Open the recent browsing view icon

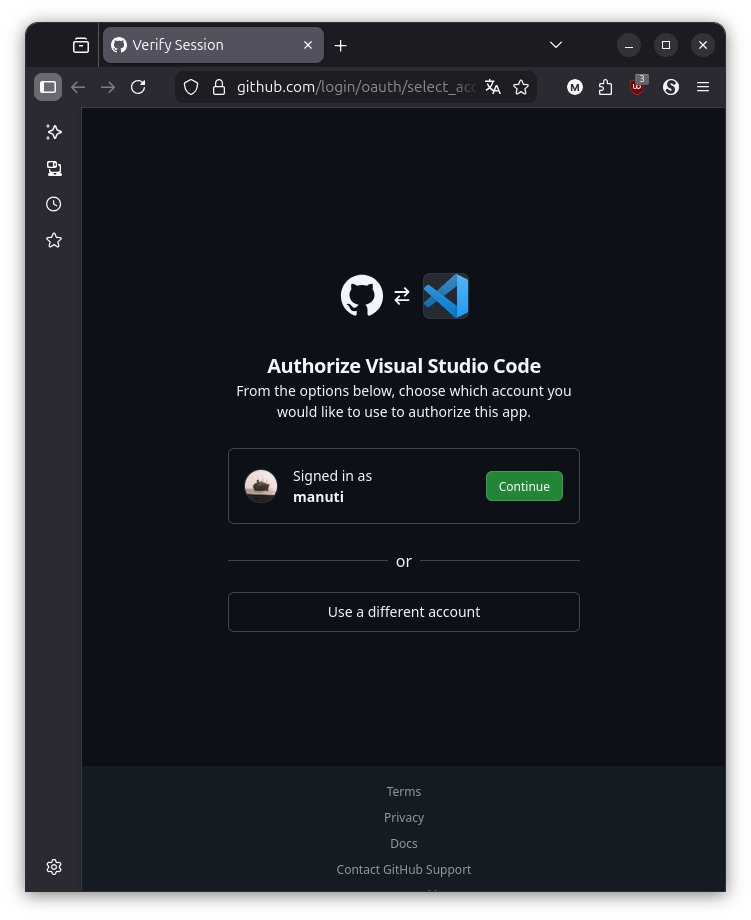(x=81, y=45)
